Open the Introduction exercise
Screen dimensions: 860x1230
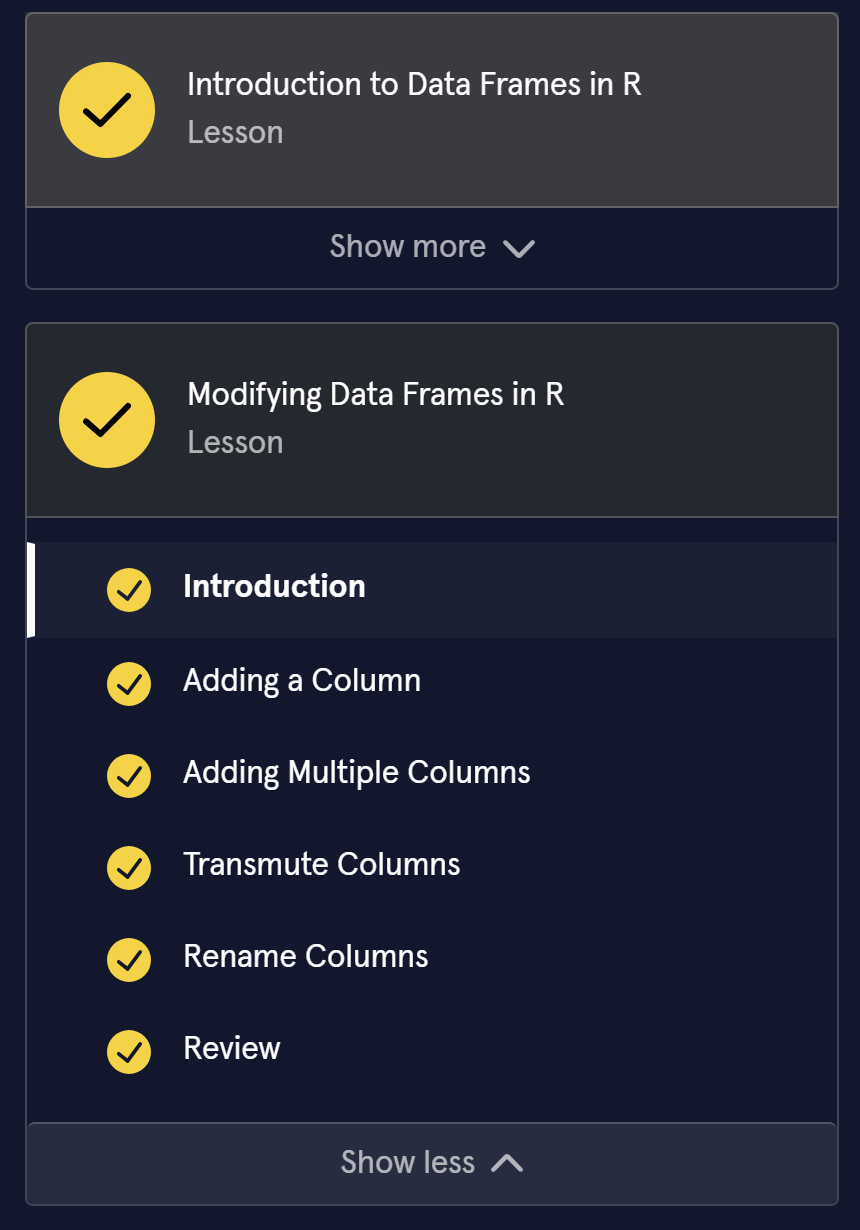pos(274,587)
